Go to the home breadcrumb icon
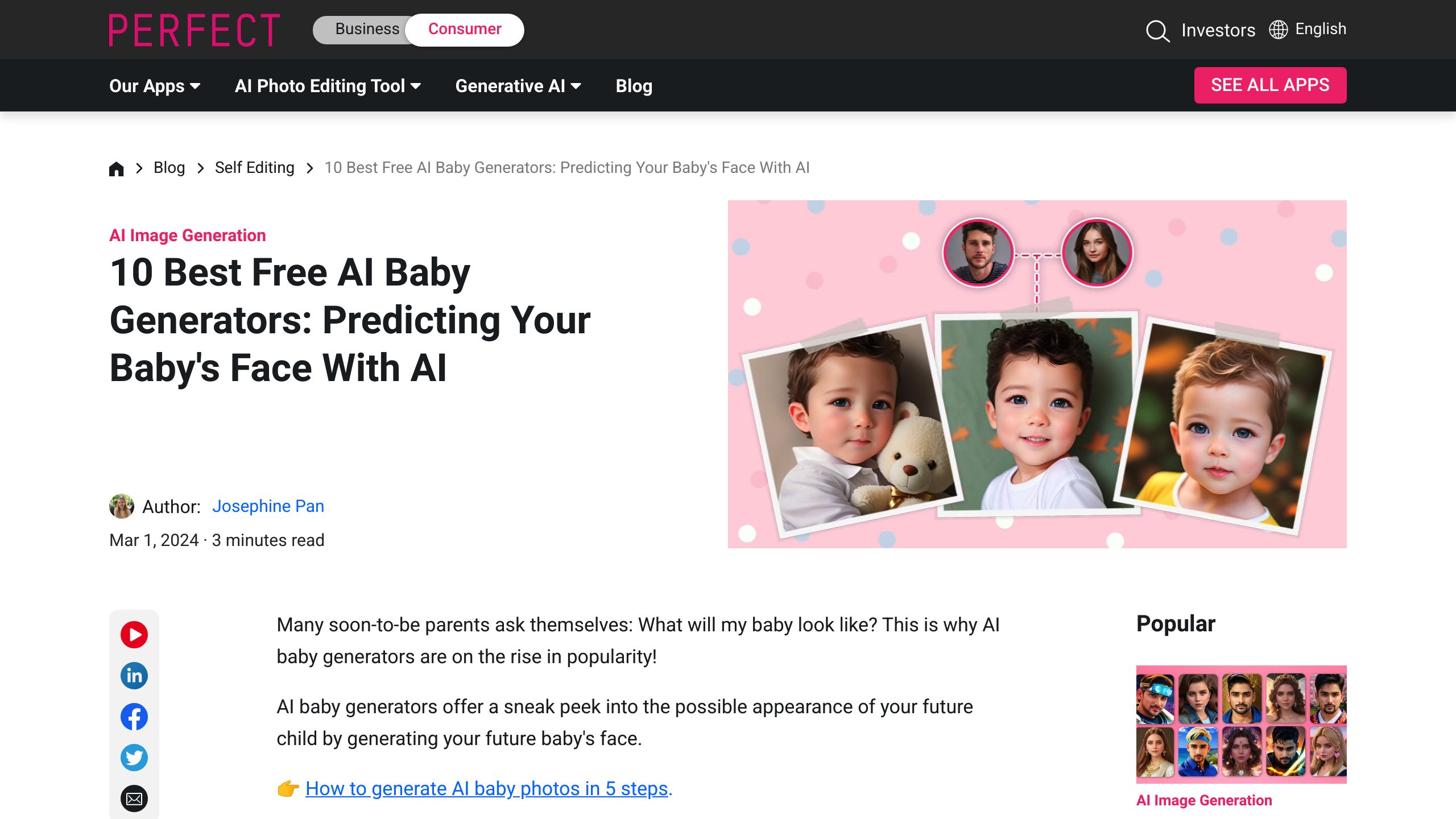The image size is (1456, 819). point(117,169)
